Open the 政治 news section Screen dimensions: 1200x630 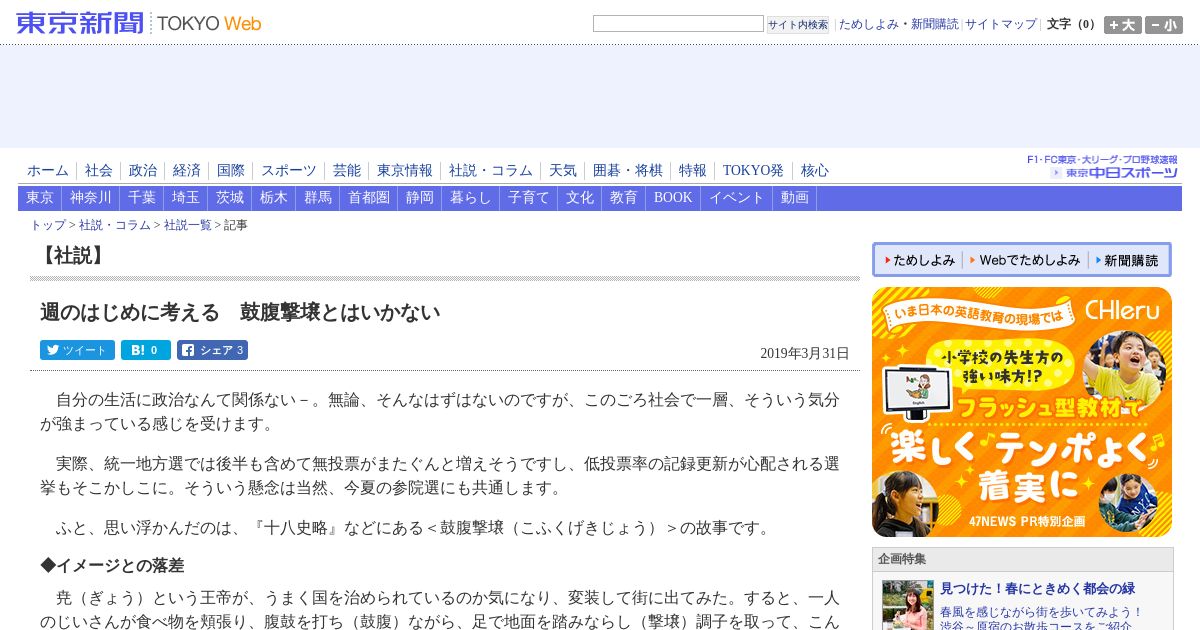[143, 171]
